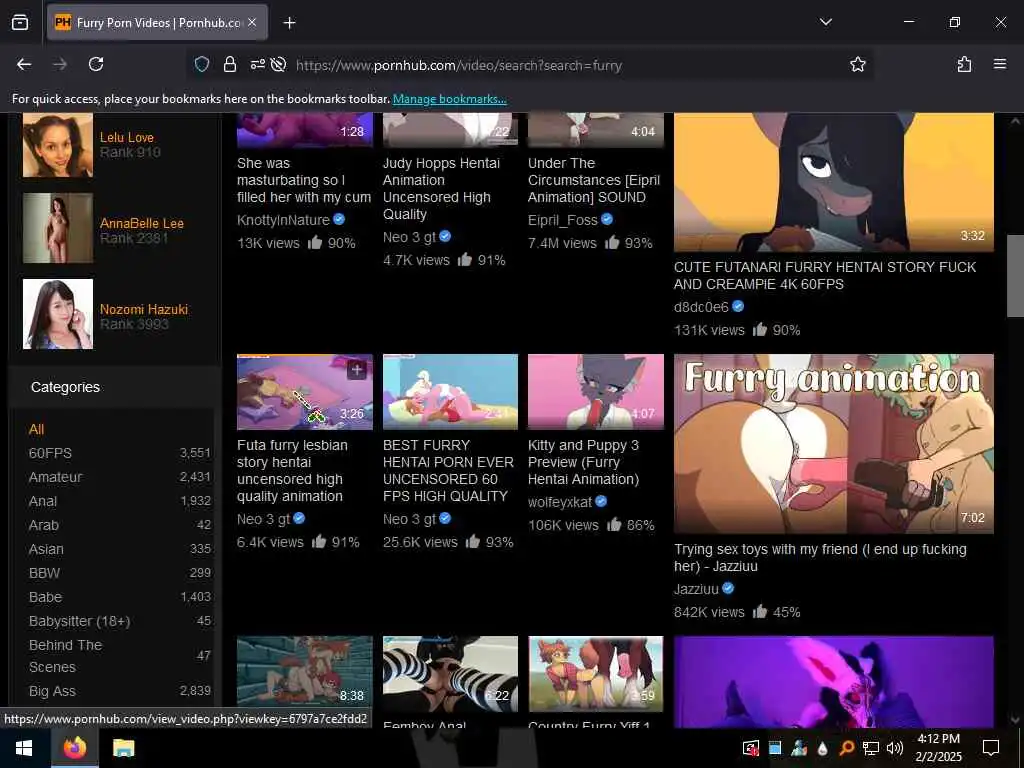Open the tracking protection shield panel

pos(202,64)
